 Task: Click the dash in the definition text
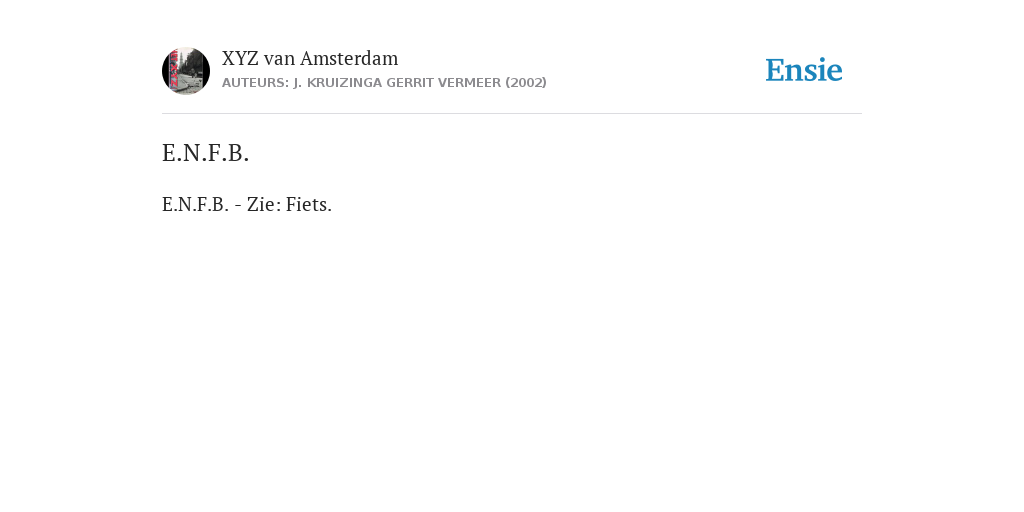click(238, 205)
